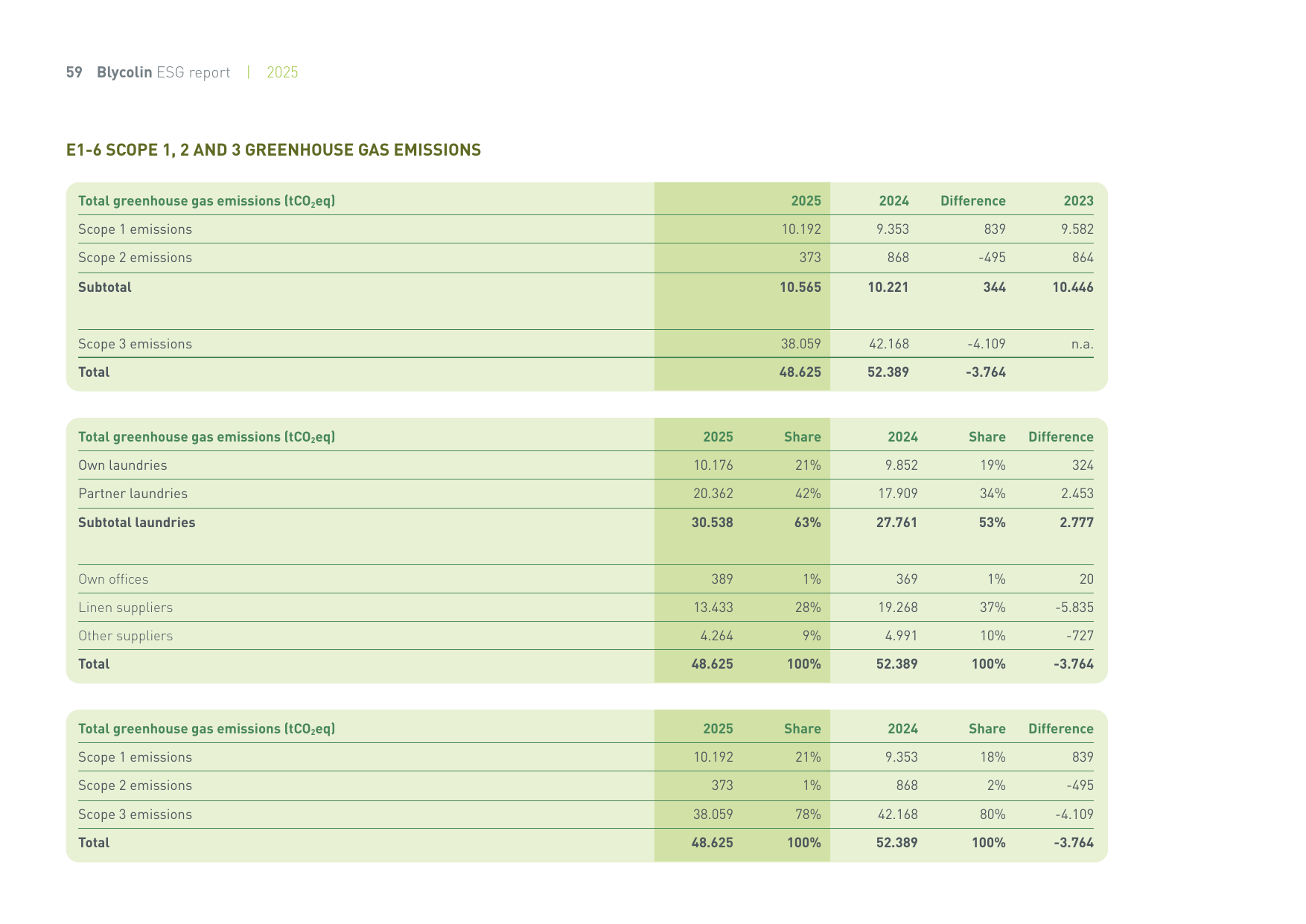The image size is (1306, 924).
Task: Click 'Other suppliers' row label
Action: (x=125, y=636)
